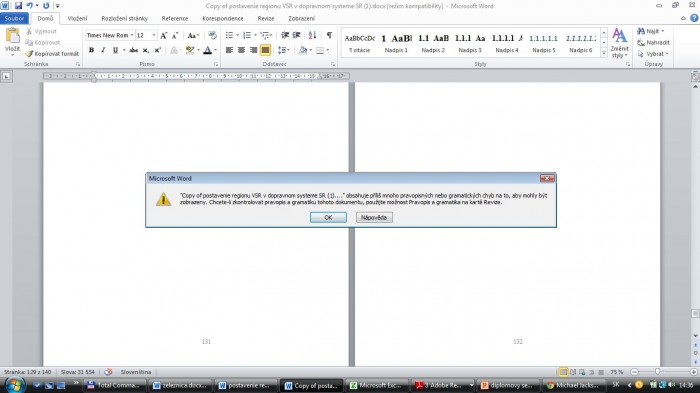Switch to the Rozložení stránky tab
The height and width of the screenshot is (393, 700).
(x=125, y=18)
